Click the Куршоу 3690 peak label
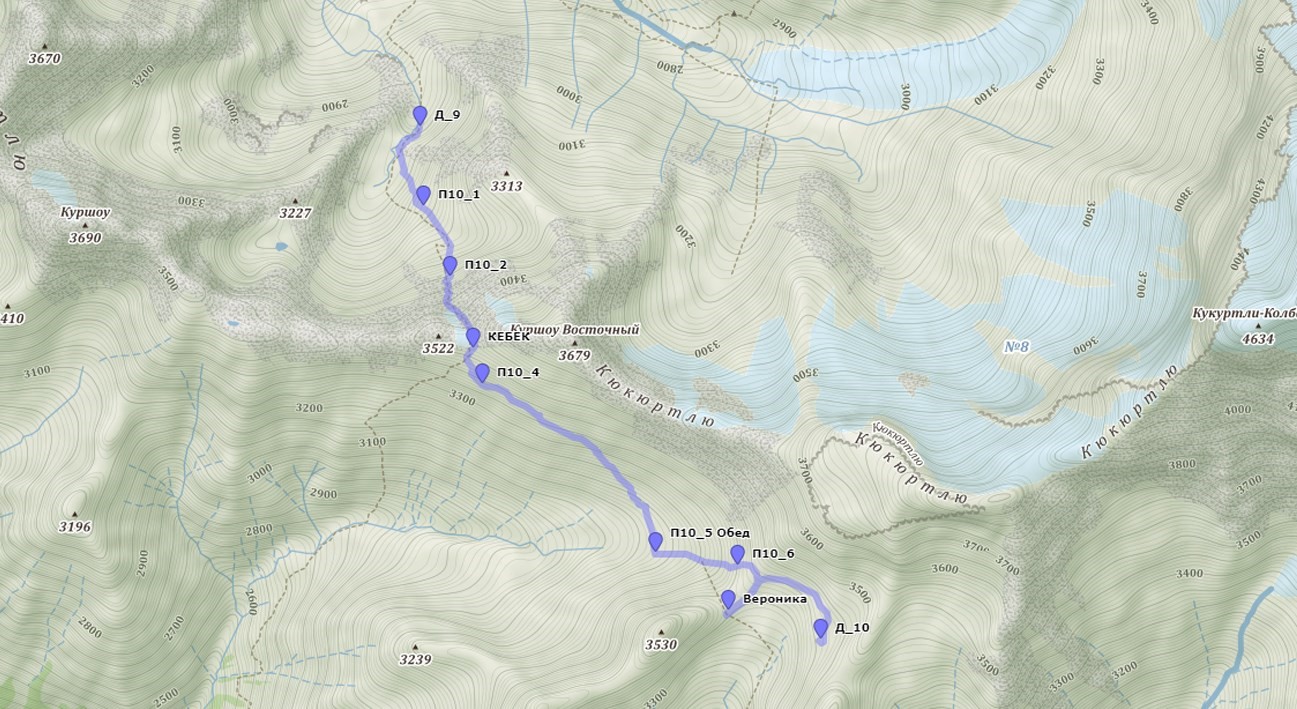The width and height of the screenshot is (1297, 709). (85, 226)
